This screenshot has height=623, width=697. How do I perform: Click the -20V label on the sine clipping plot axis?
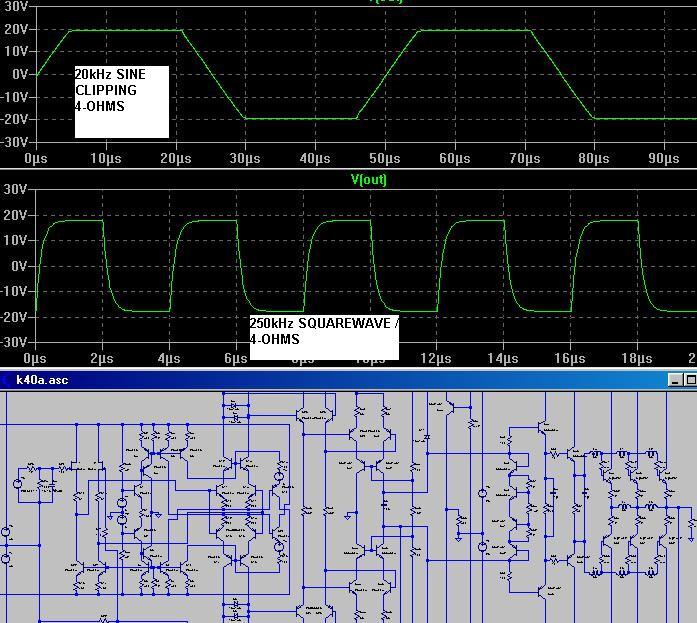14,119
